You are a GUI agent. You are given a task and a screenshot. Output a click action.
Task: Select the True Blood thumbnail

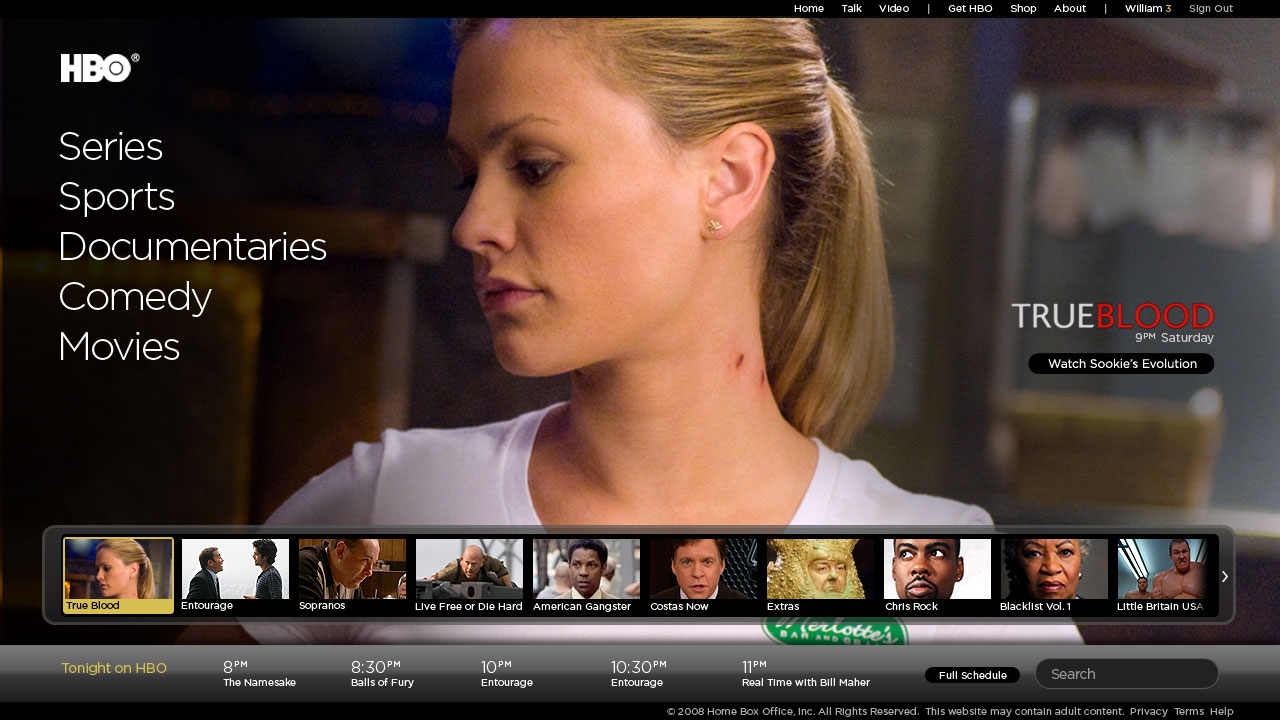(x=118, y=575)
